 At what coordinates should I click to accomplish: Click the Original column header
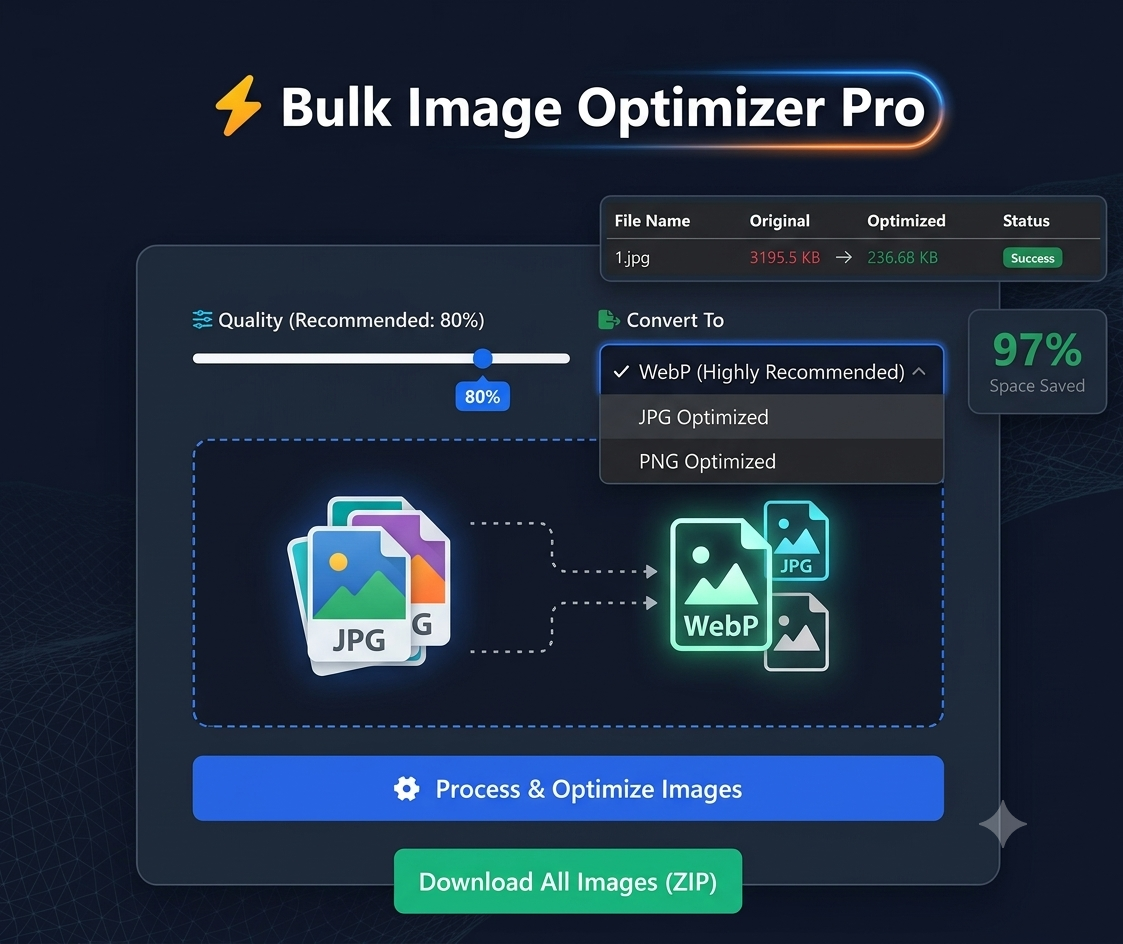click(x=779, y=221)
